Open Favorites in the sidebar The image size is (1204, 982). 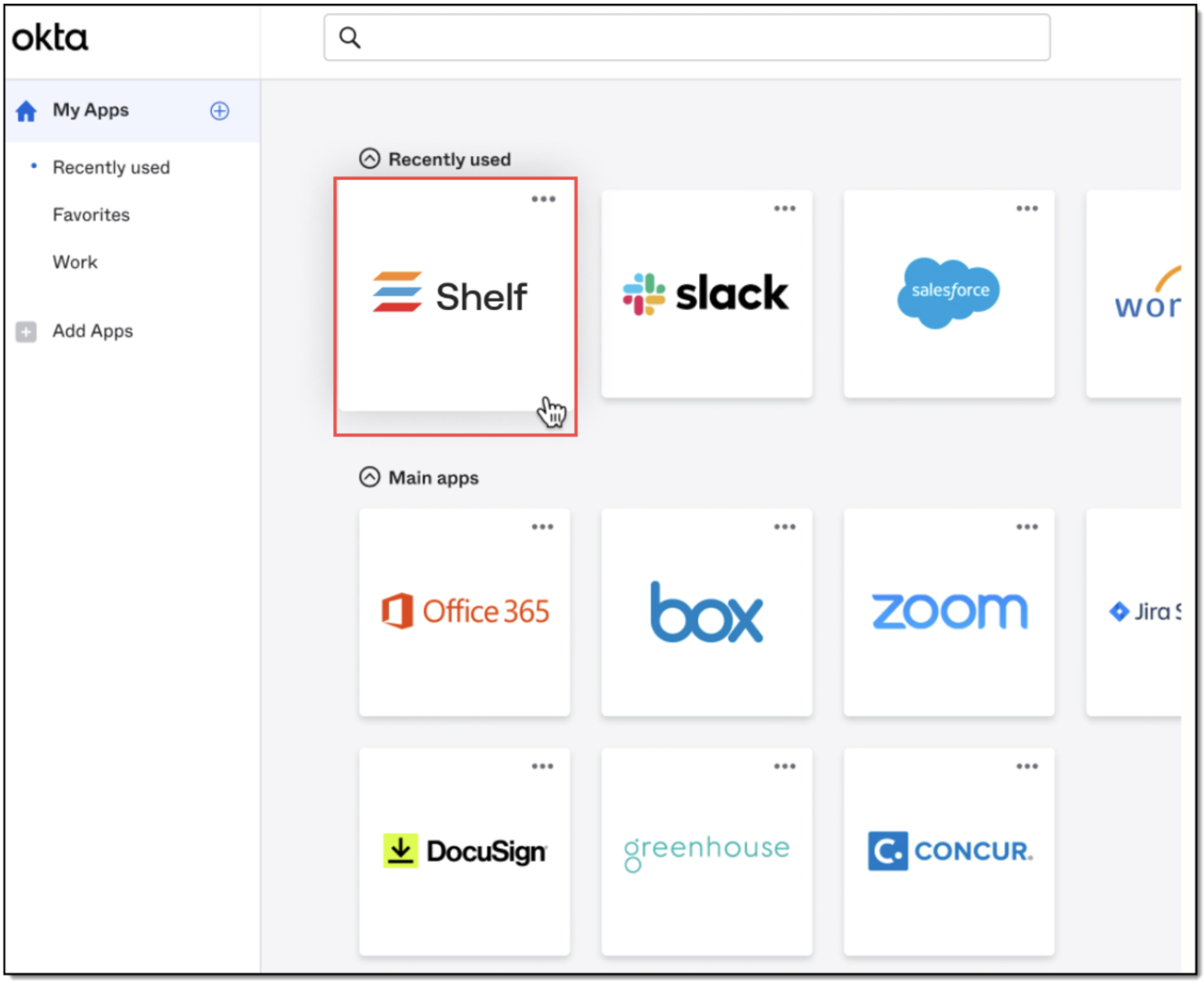pos(91,215)
